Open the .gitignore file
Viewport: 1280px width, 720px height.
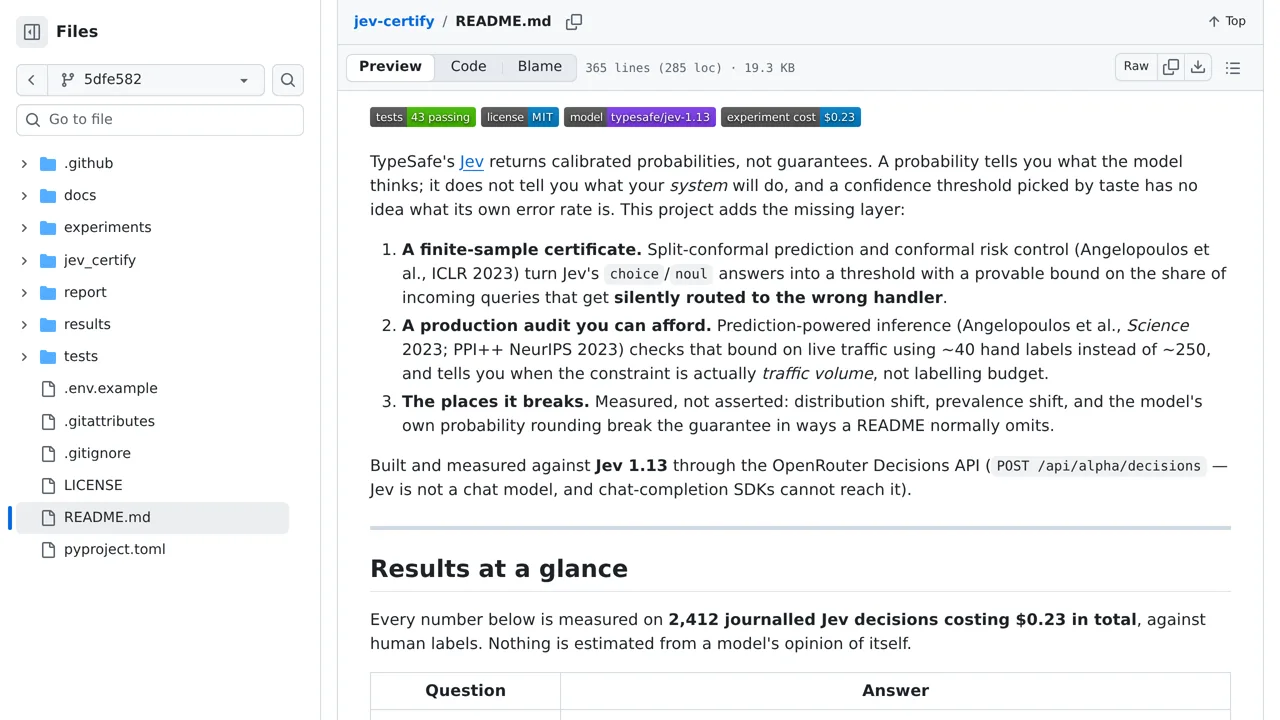(97, 453)
